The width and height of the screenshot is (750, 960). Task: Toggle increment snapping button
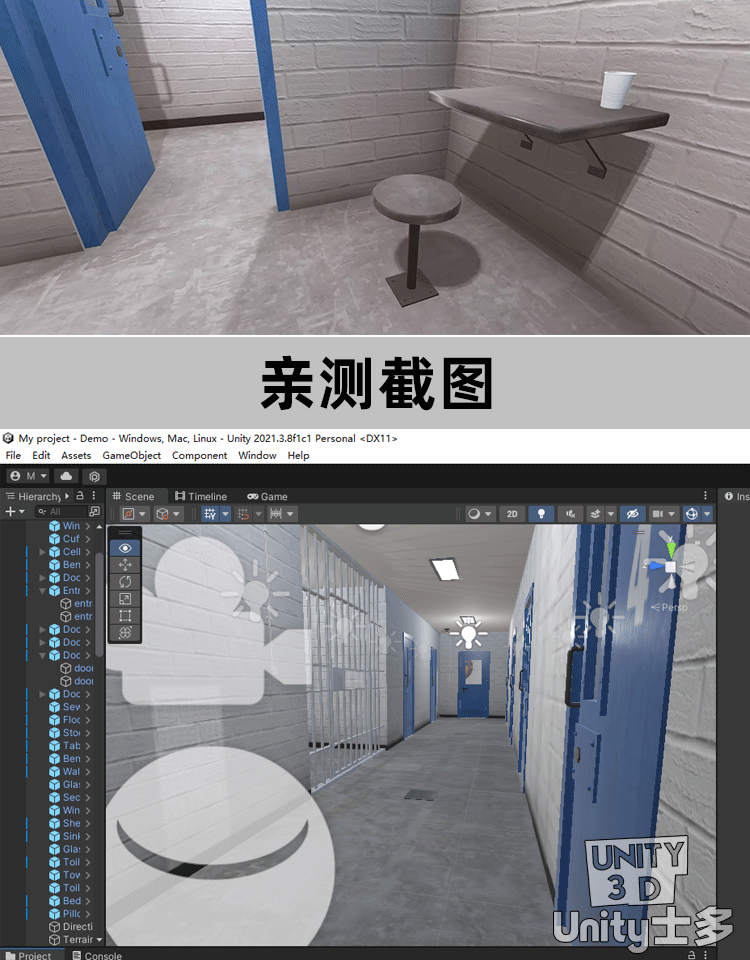pyautogui.click(x=276, y=514)
